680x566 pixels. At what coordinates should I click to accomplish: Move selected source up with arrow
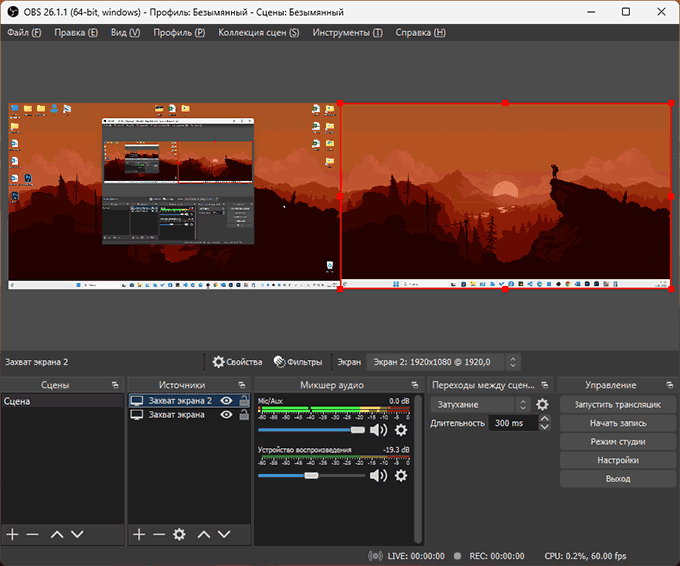point(204,535)
